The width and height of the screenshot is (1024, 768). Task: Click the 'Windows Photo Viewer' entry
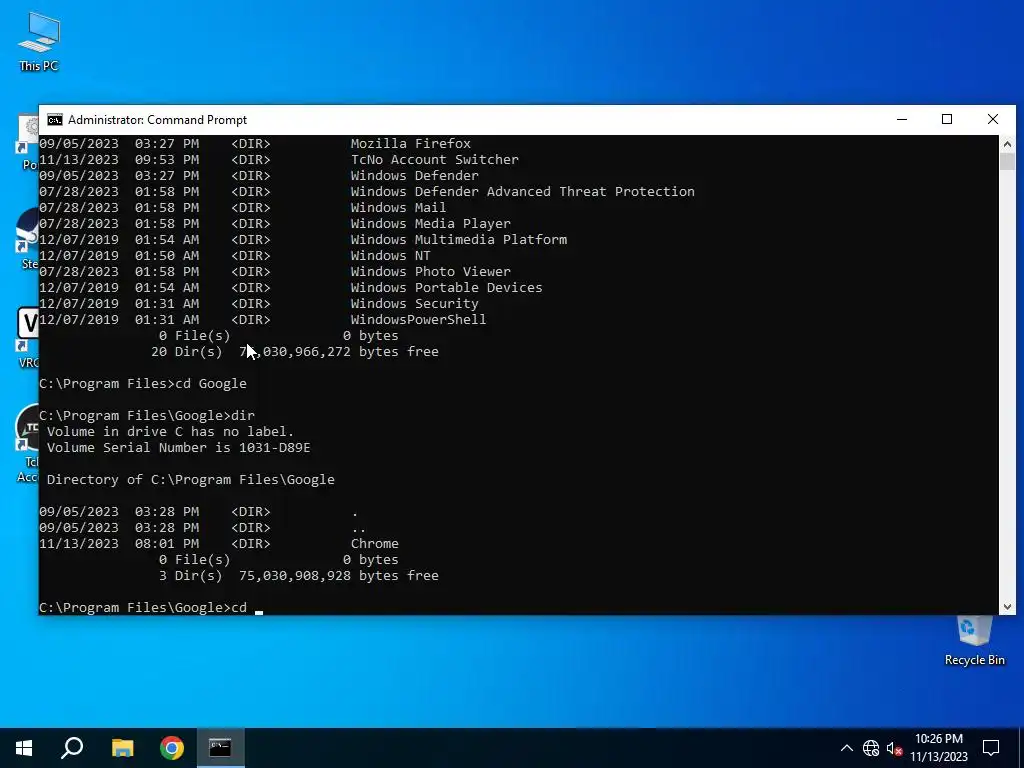430,272
